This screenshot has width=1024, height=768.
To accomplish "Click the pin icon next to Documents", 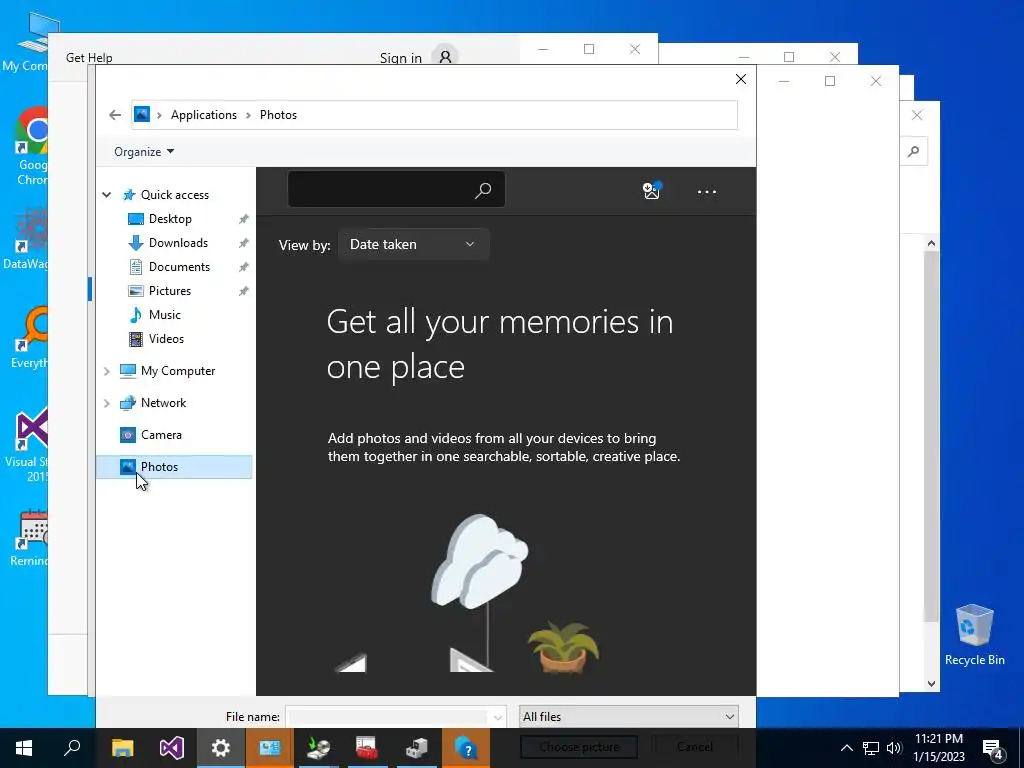I will point(244,267).
